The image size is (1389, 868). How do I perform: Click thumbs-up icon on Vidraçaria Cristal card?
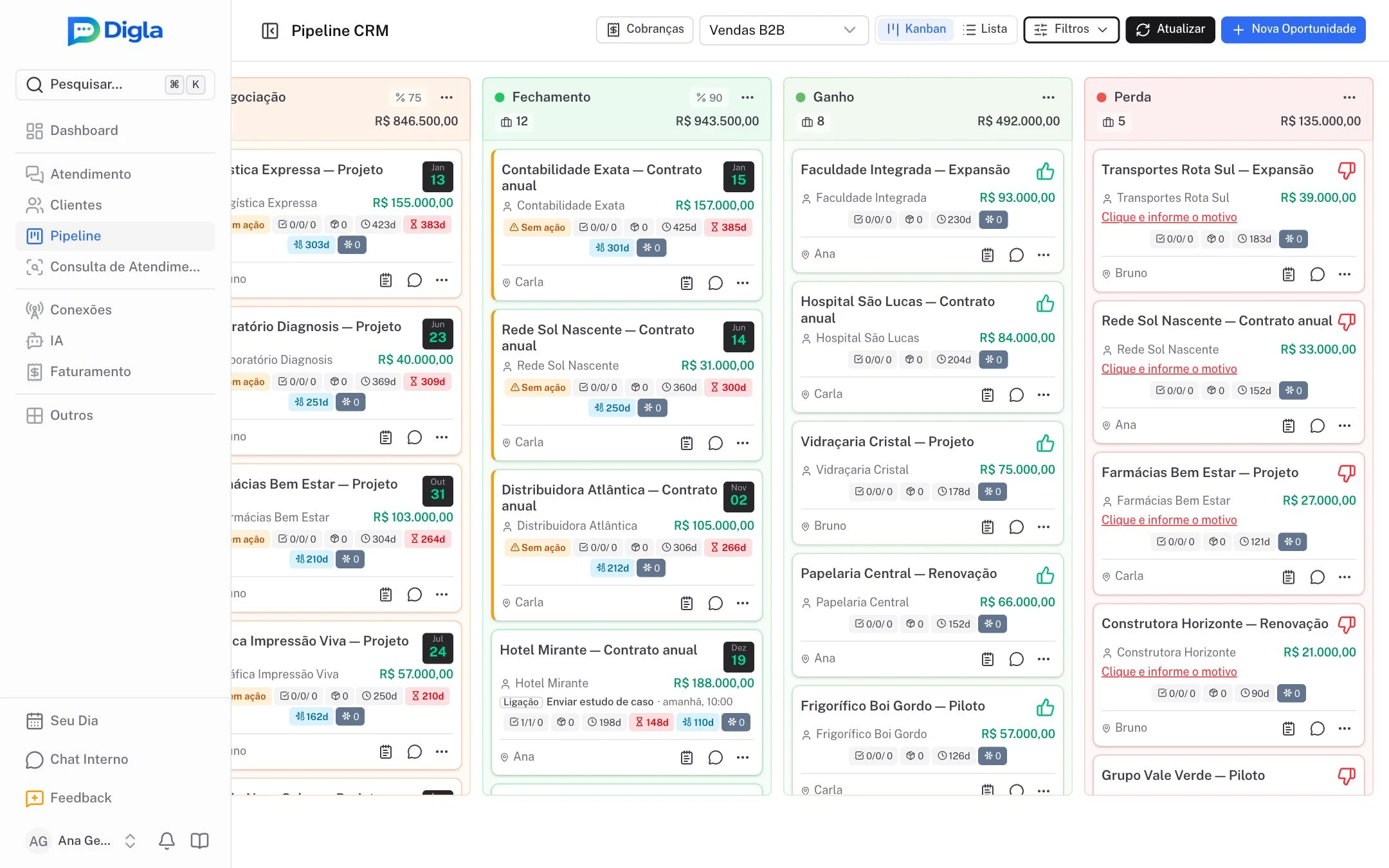(1045, 443)
